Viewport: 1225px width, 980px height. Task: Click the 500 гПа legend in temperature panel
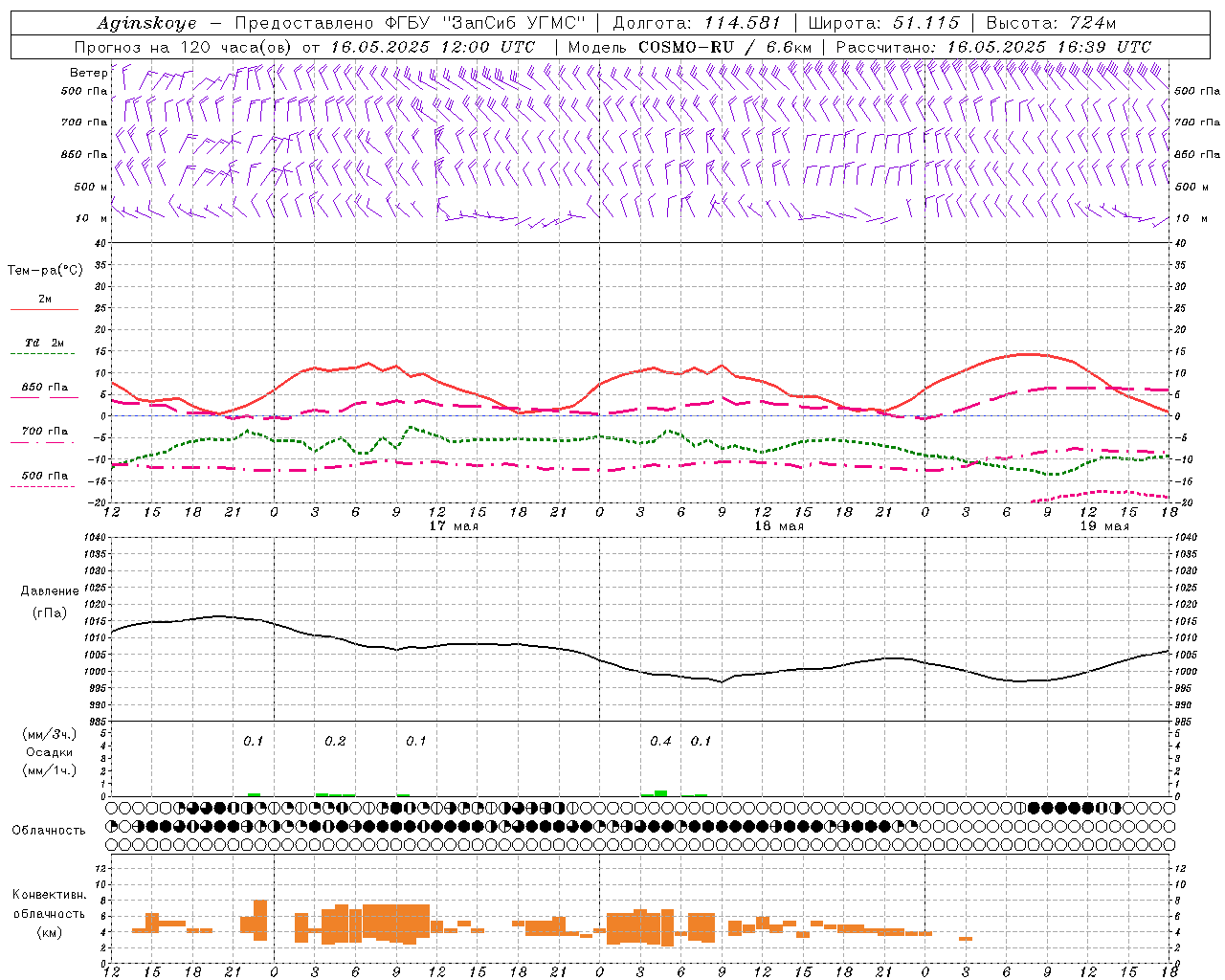tap(45, 476)
